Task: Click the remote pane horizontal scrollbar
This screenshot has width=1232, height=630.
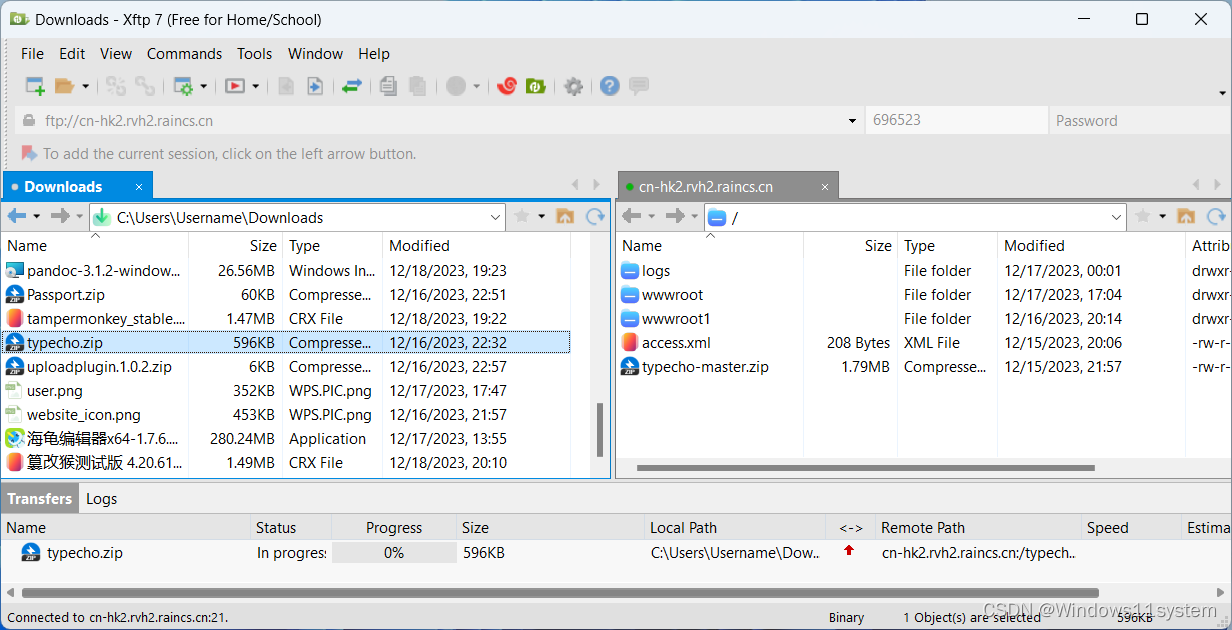Action: pos(865,468)
